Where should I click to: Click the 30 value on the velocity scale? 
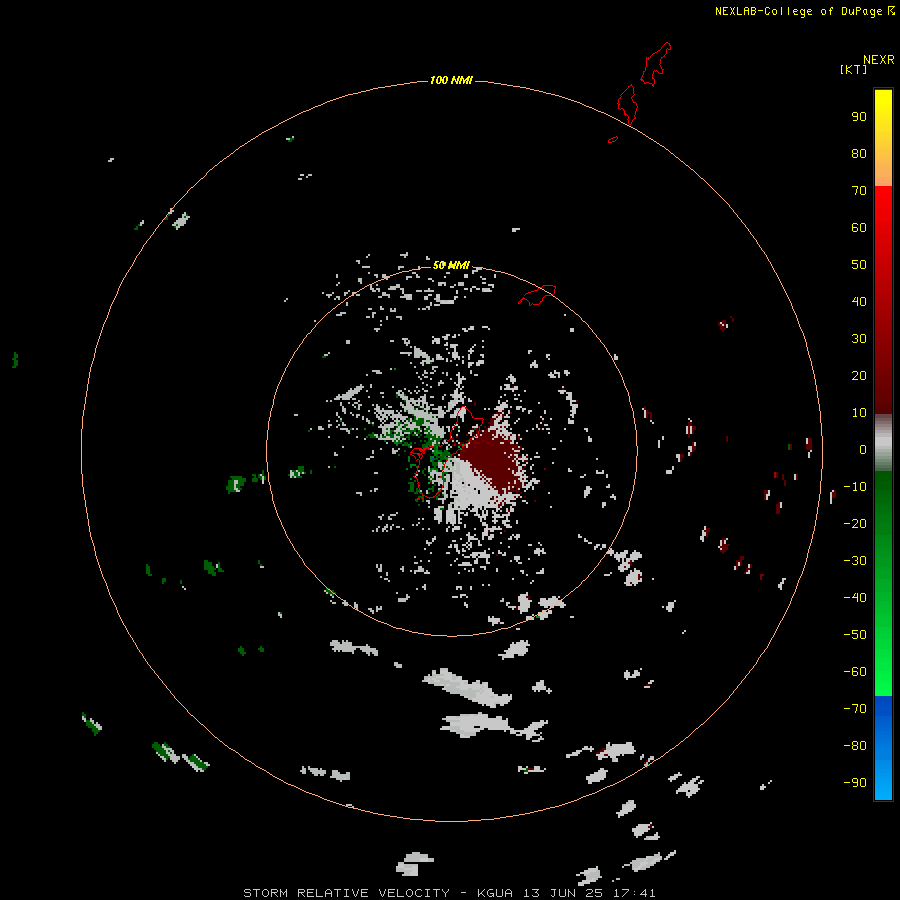click(859, 339)
